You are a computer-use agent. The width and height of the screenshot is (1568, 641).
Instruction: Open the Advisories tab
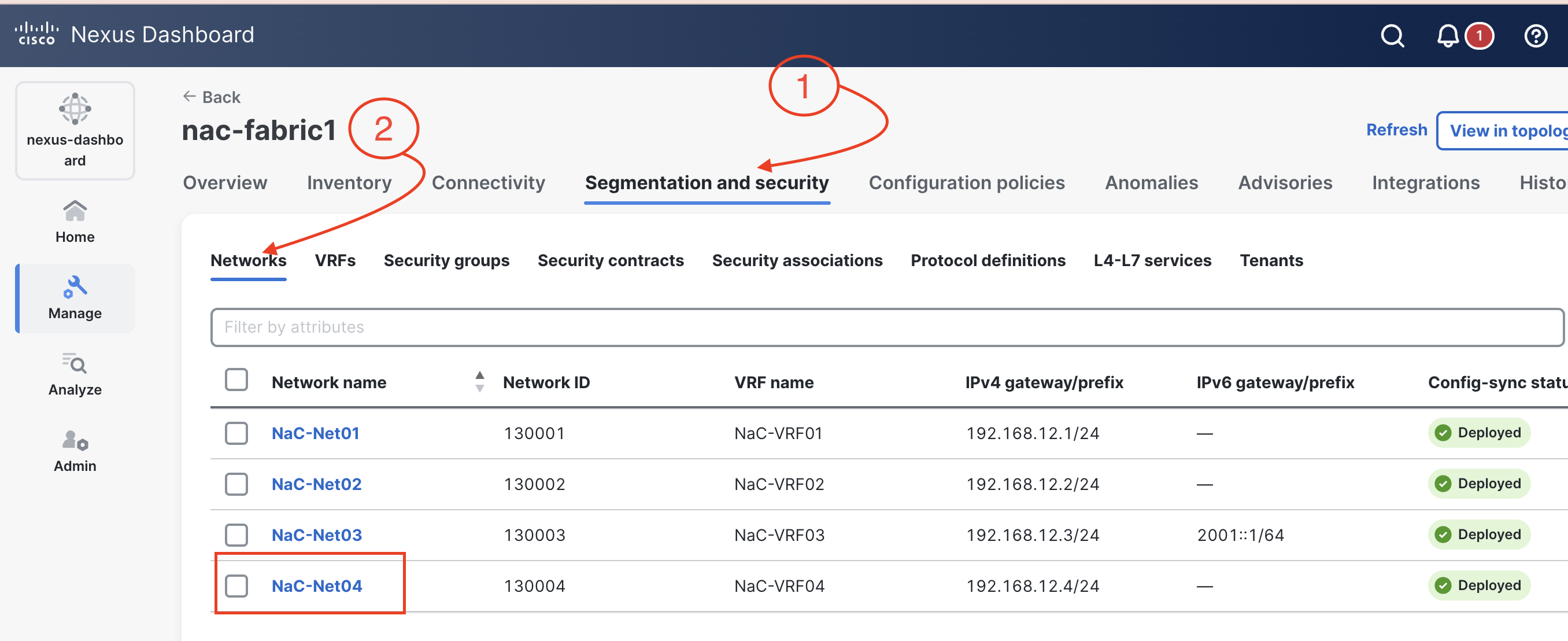(1285, 183)
